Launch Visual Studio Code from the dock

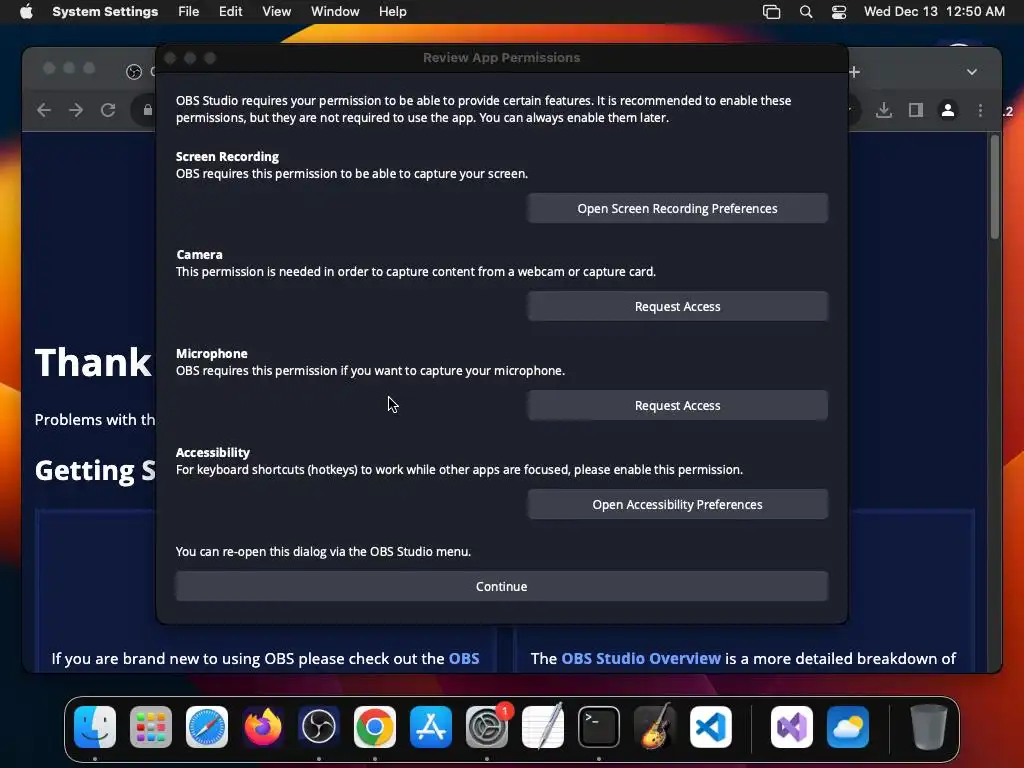tap(711, 727)
